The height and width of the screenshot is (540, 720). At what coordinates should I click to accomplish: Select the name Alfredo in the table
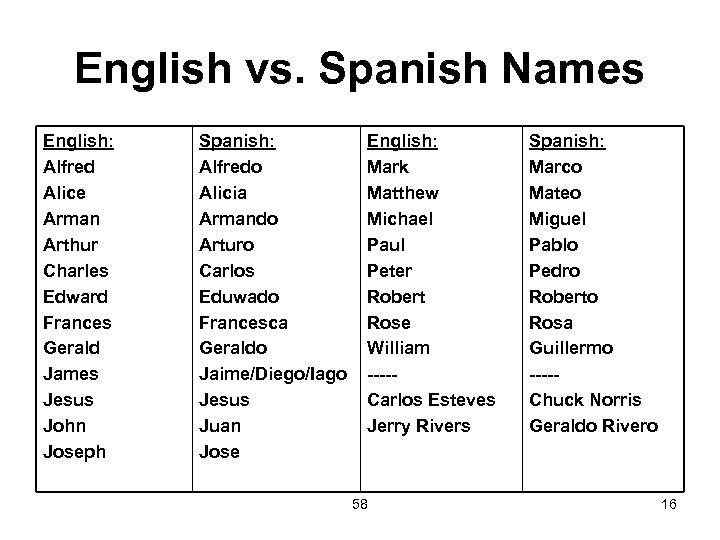pyautogui.click(x=235, y=166)
